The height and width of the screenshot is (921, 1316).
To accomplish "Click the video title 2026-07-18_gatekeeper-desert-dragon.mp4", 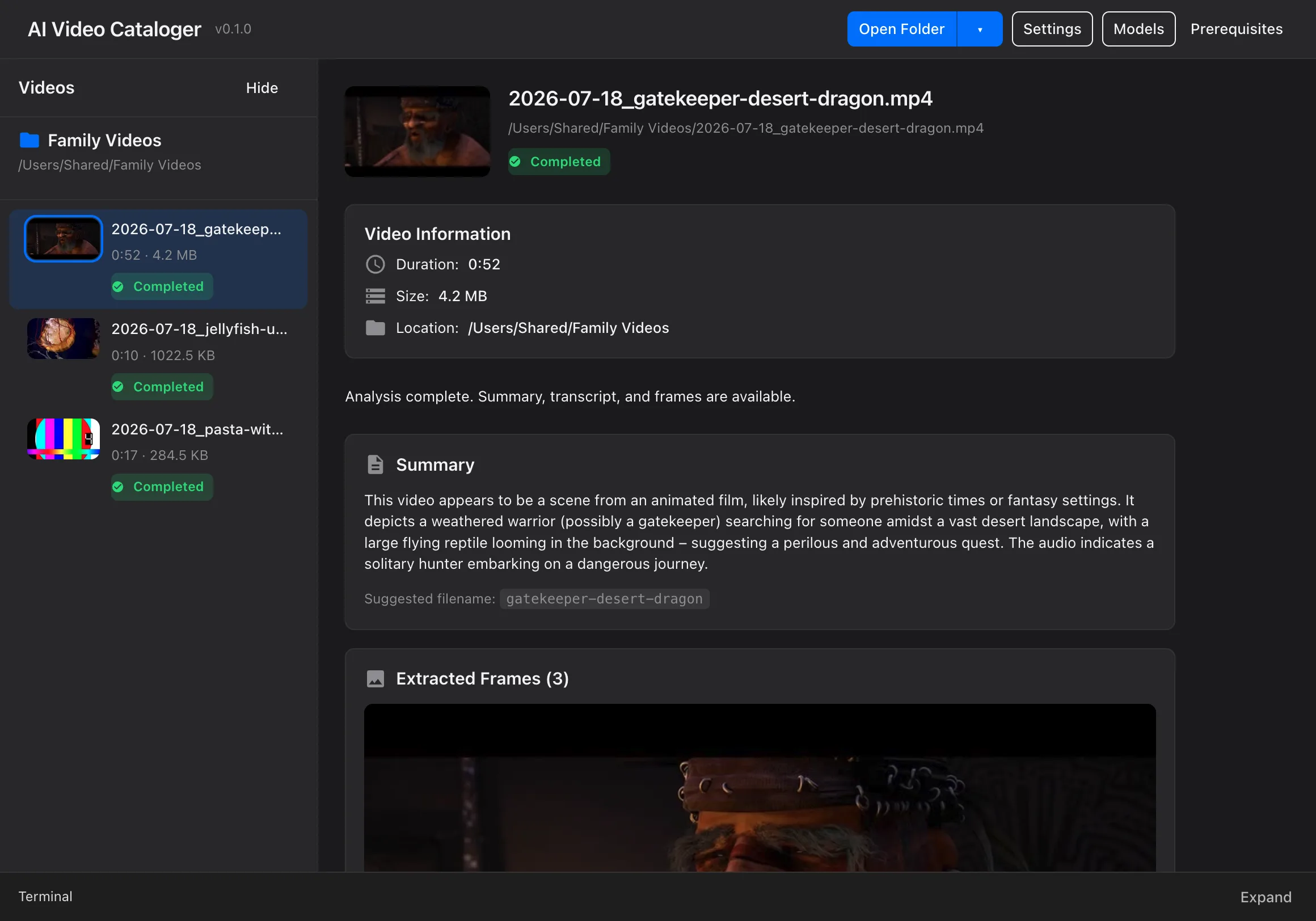I will tap(720, 99).
